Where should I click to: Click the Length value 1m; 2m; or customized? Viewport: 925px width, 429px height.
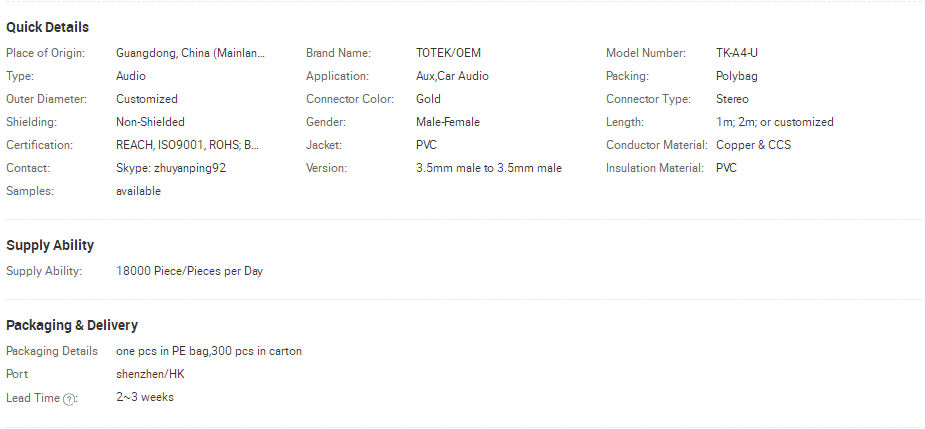775,122
